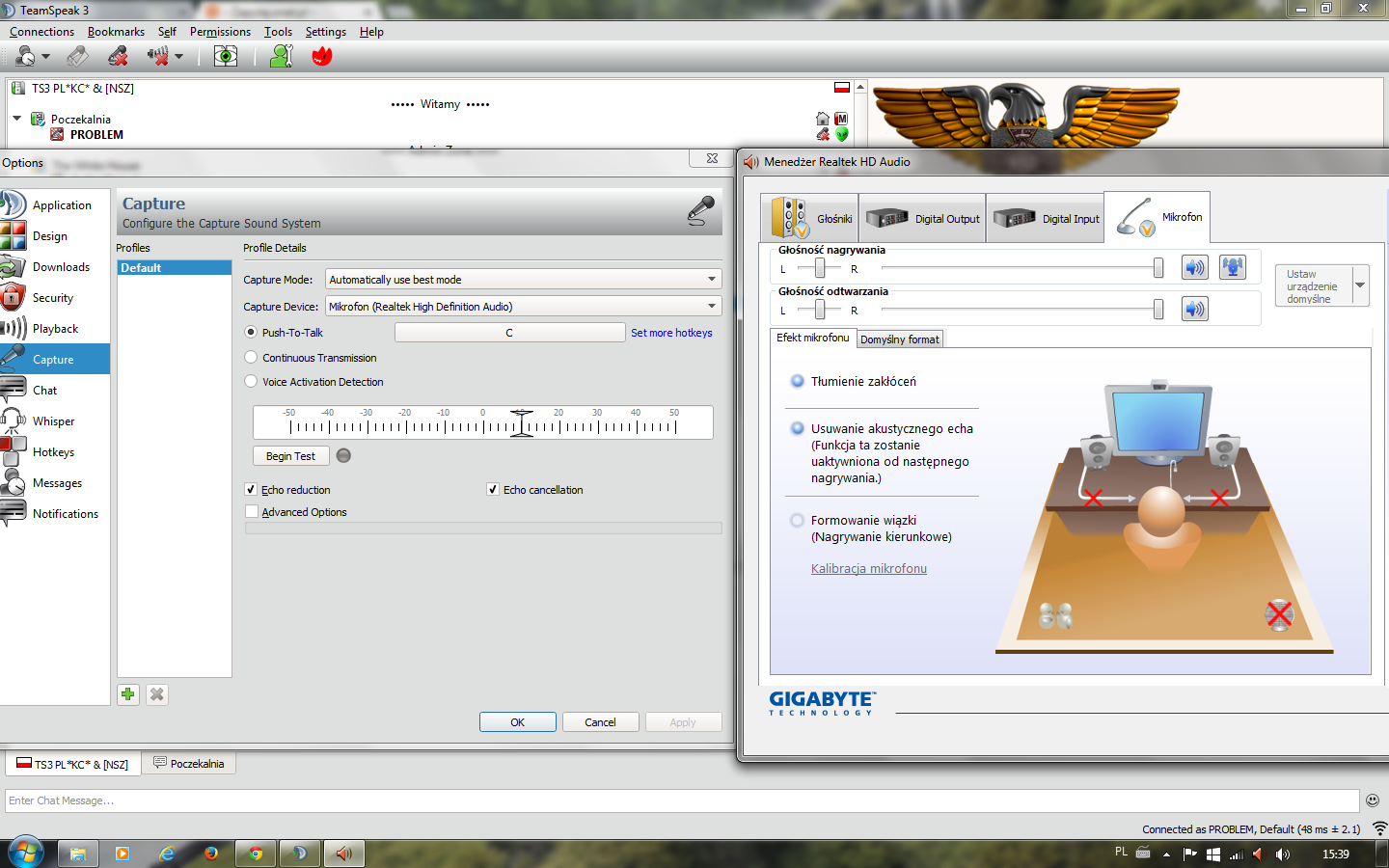Mute the playback volume speaker button

pyautogui.click(x=1194, y=310)
